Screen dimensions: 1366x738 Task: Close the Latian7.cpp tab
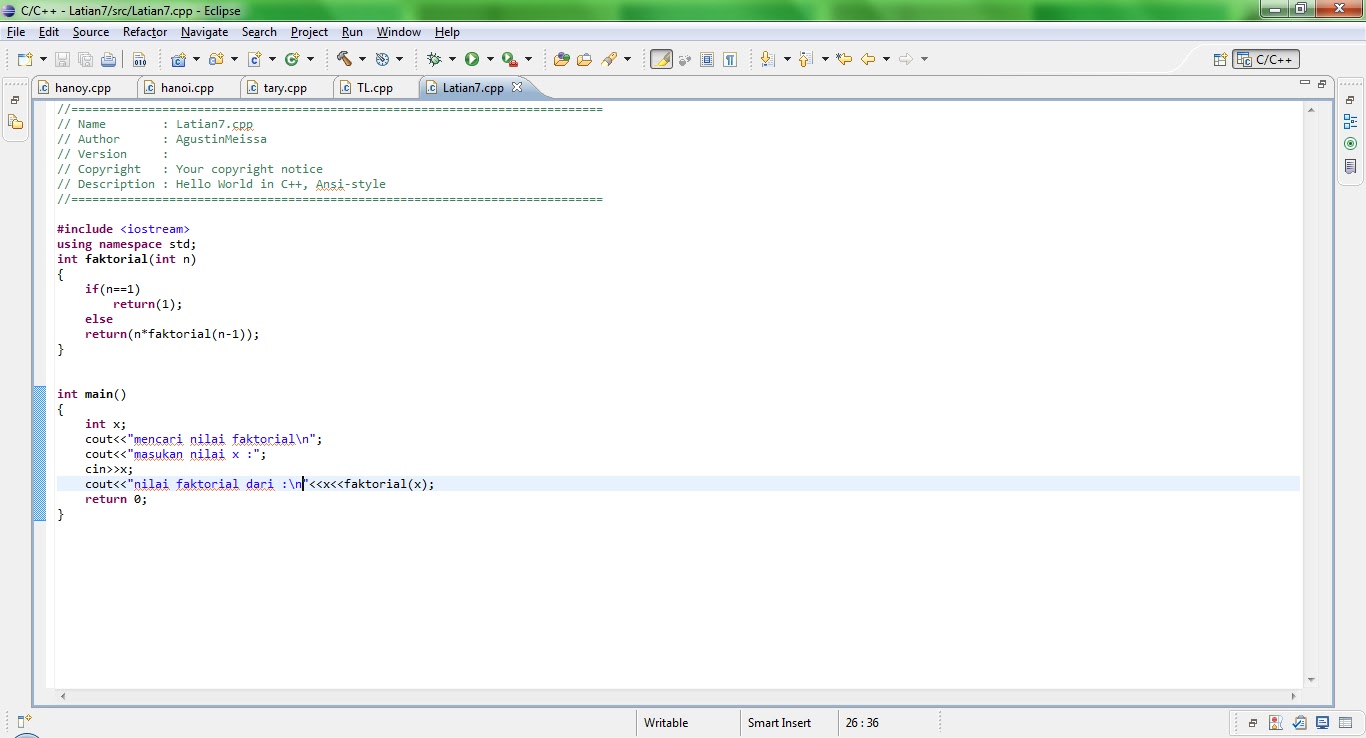pyautogui.click(x=517, y=87)
